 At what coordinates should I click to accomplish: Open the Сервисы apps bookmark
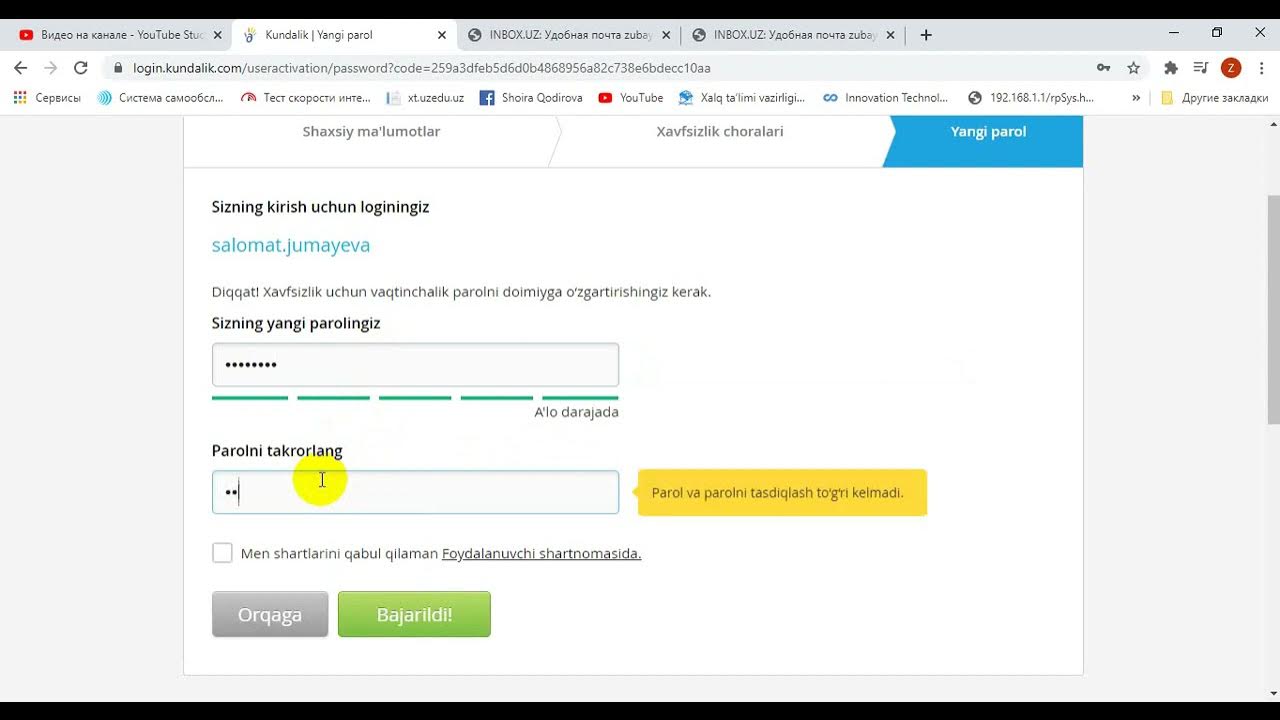47,98
